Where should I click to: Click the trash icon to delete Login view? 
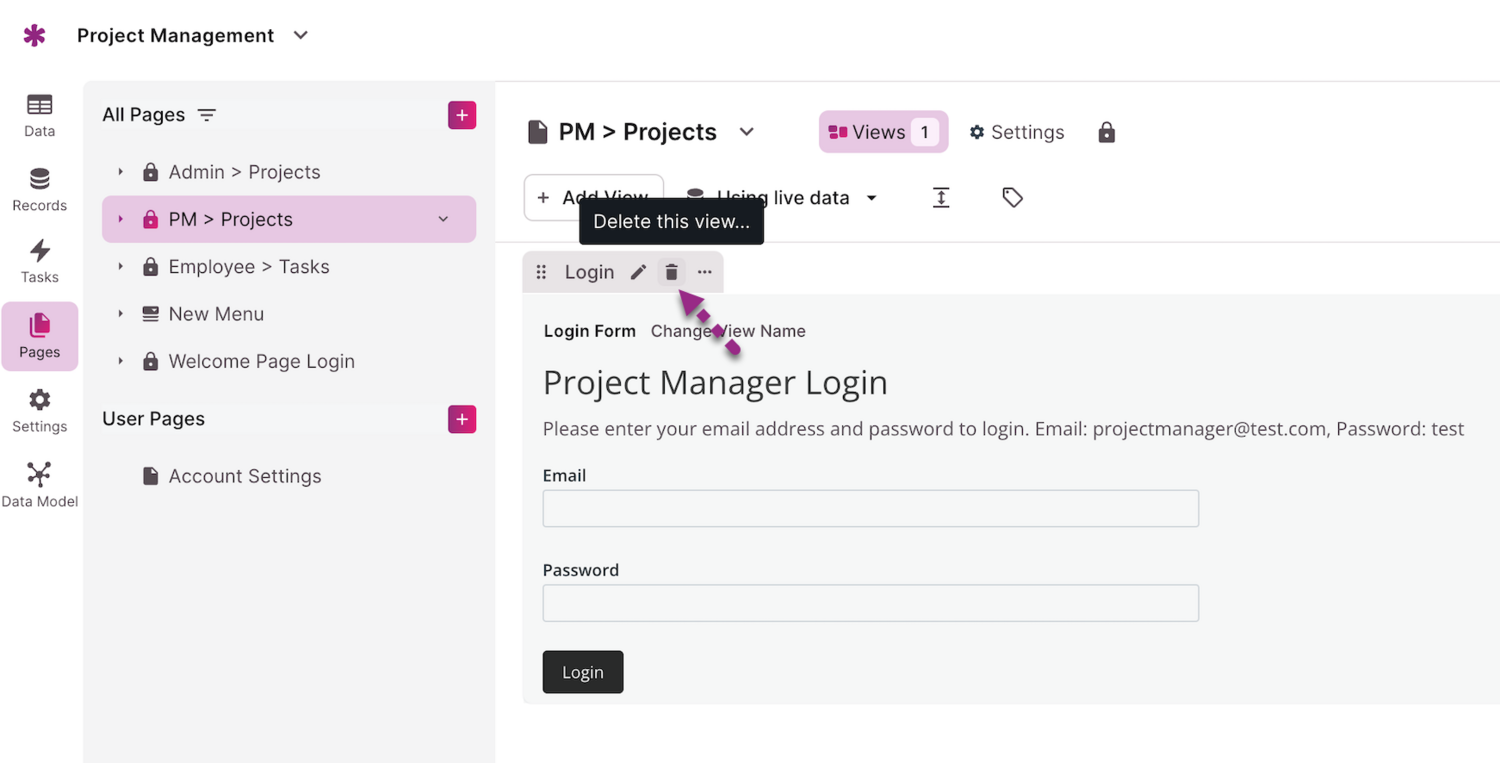coord(671,272)
